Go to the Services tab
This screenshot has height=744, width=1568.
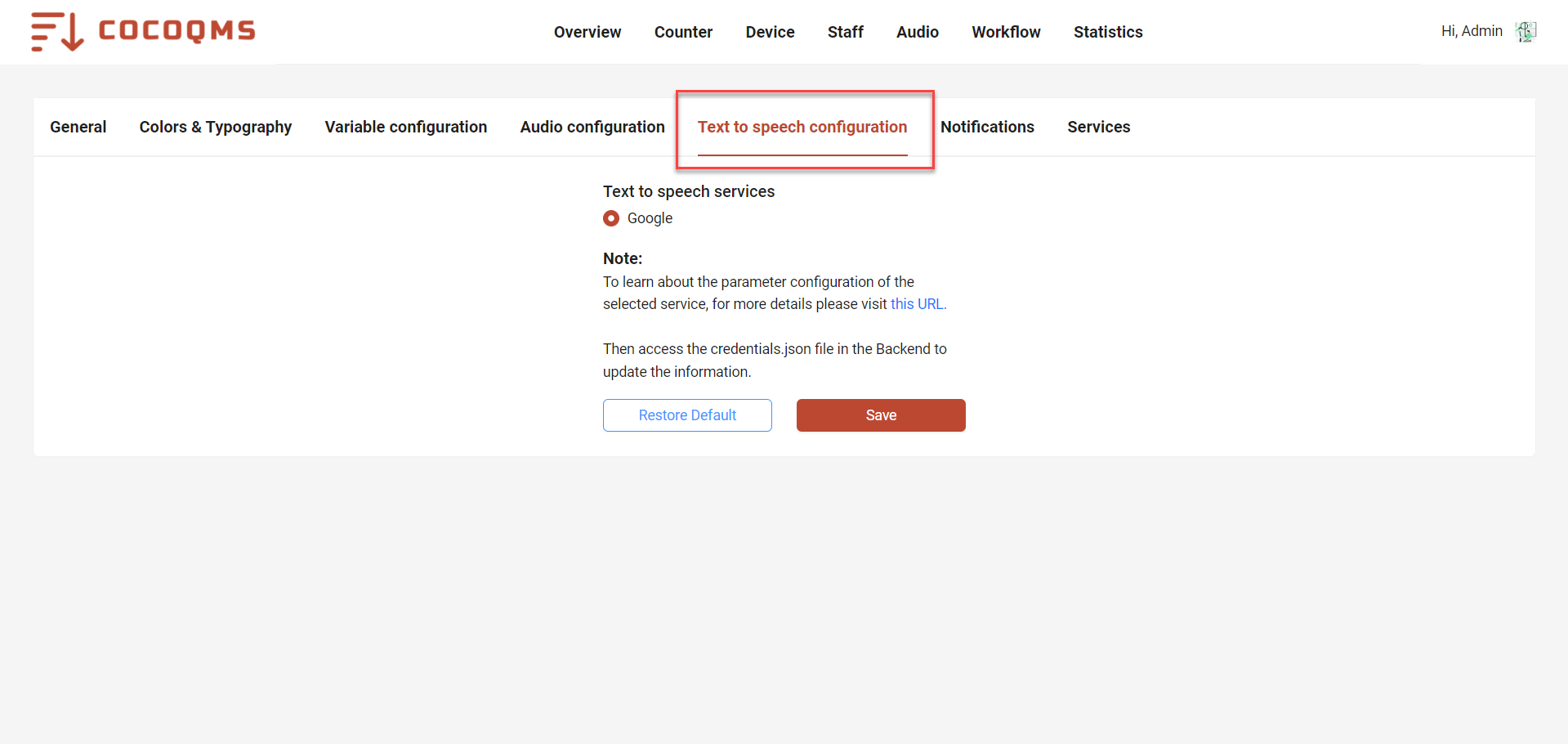click(1098, 127)
